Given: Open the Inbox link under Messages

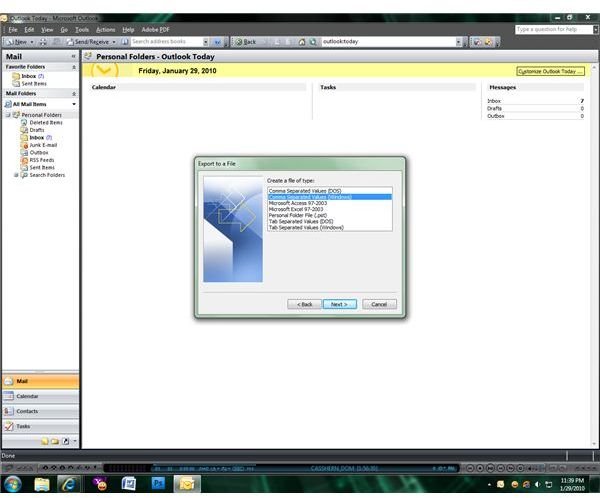Looking at the screenshot, I should pyautogui.click(x=494, y=101).
